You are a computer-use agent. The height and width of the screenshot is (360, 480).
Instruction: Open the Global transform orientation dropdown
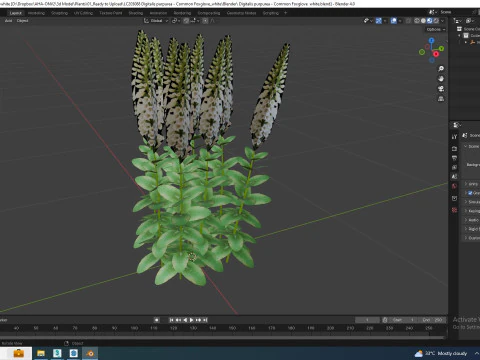(156, 21)
